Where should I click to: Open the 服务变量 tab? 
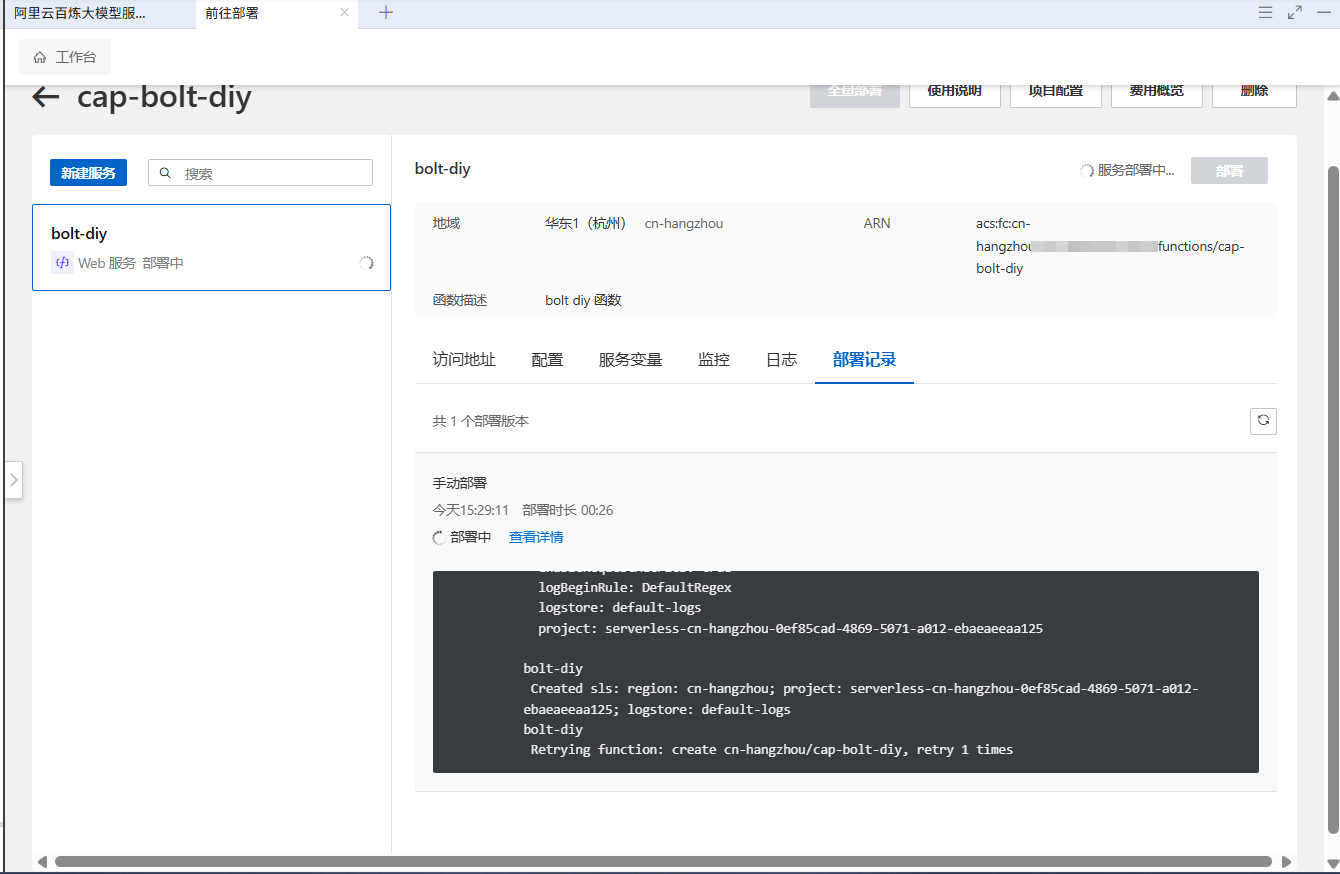[x=631, y=360]
